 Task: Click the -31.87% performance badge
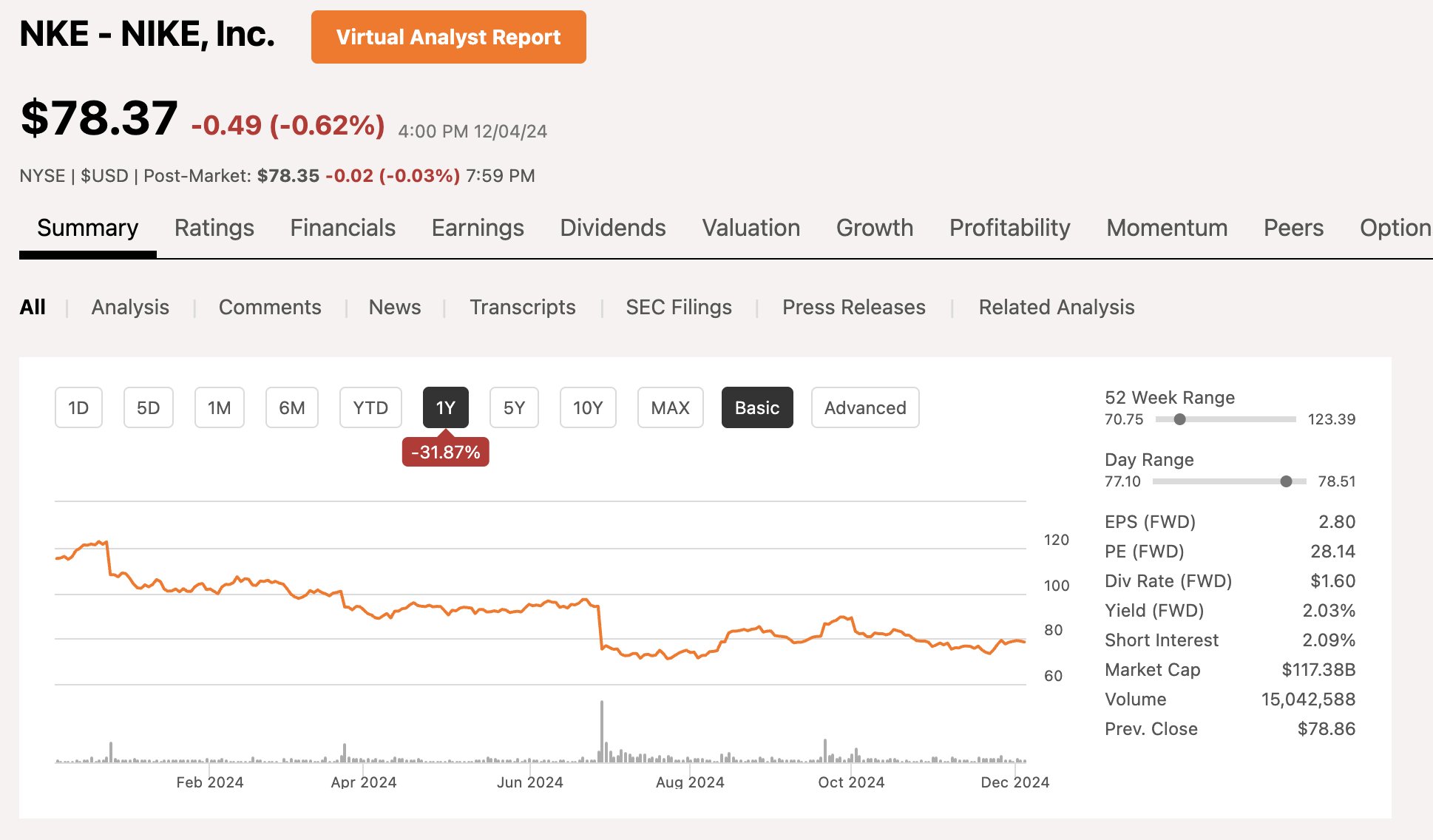tap(446, 452)
